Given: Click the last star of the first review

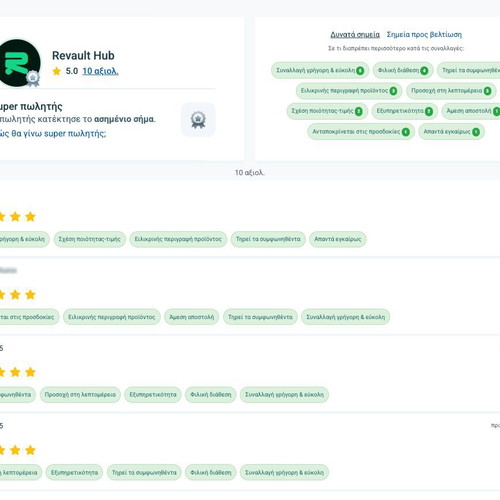Looking at the screenshot, I should [30, 217].
